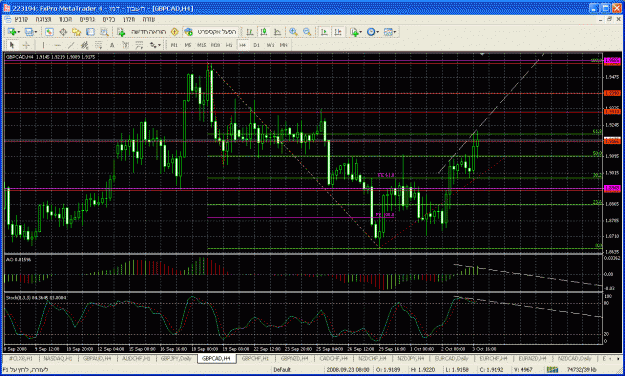Select the H4 timeframe

click(242, 45)
